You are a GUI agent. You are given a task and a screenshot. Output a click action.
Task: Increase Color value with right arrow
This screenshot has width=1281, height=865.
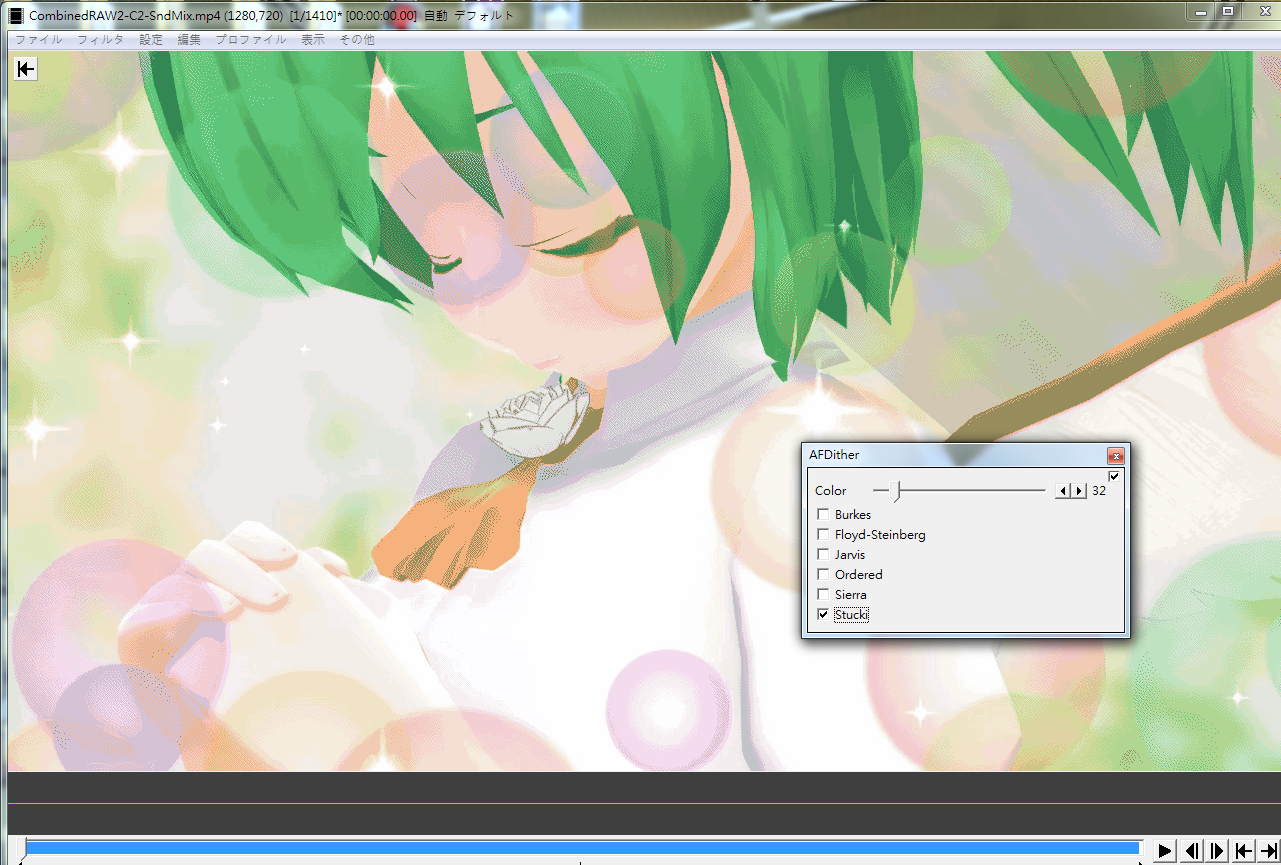tap(1078, 490)
